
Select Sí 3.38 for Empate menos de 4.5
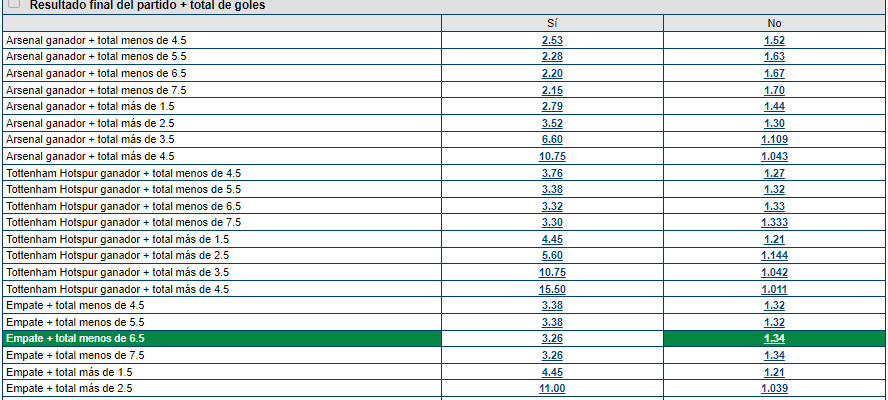click(552, 305)
